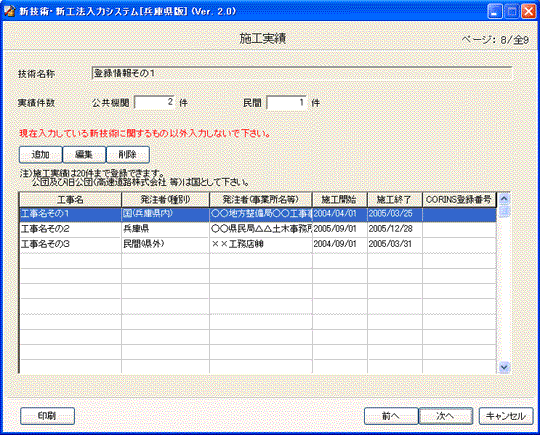Click the 国(兵庫県内) cell
The image size is (540, 435).
(x=165, y=214)
